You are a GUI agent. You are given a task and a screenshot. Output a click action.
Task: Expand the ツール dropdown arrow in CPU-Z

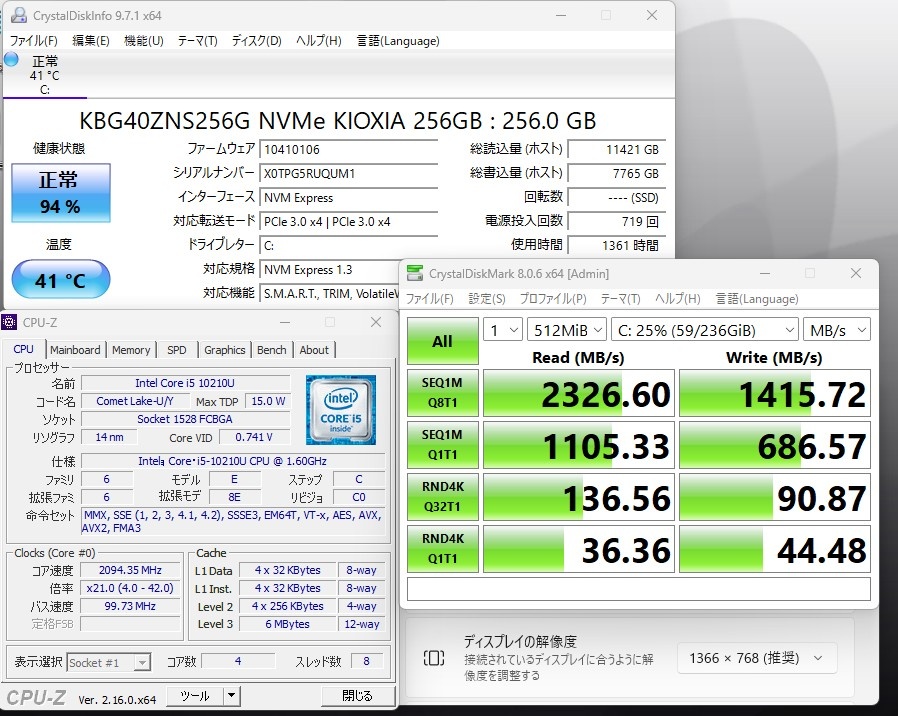pyautogui.click(x=230, y=695)
